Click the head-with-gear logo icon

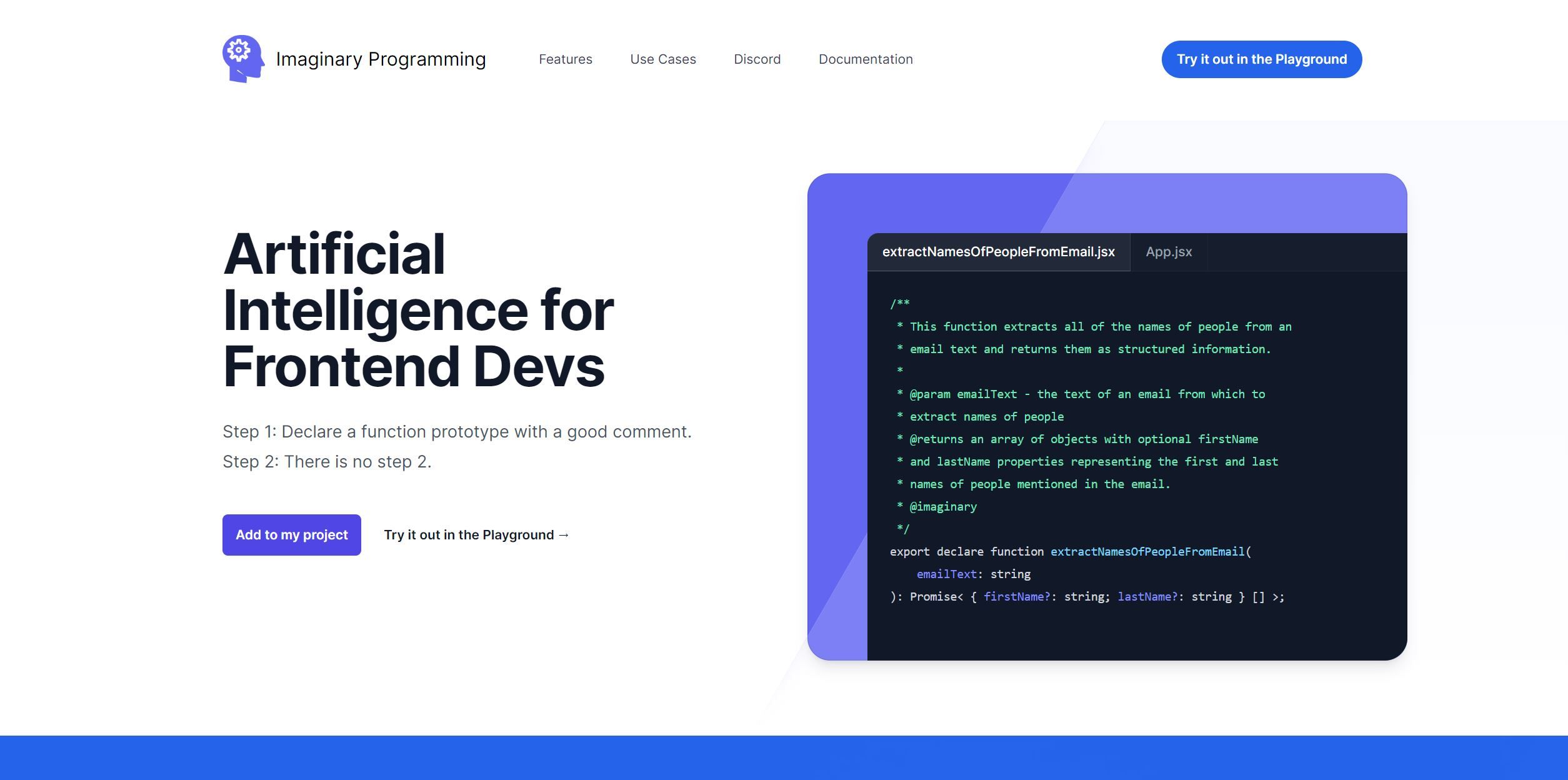(243, 59)
